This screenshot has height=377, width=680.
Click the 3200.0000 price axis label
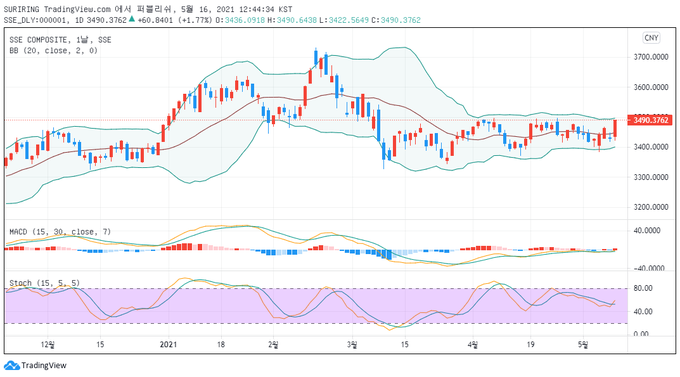[x=651, y=207]
